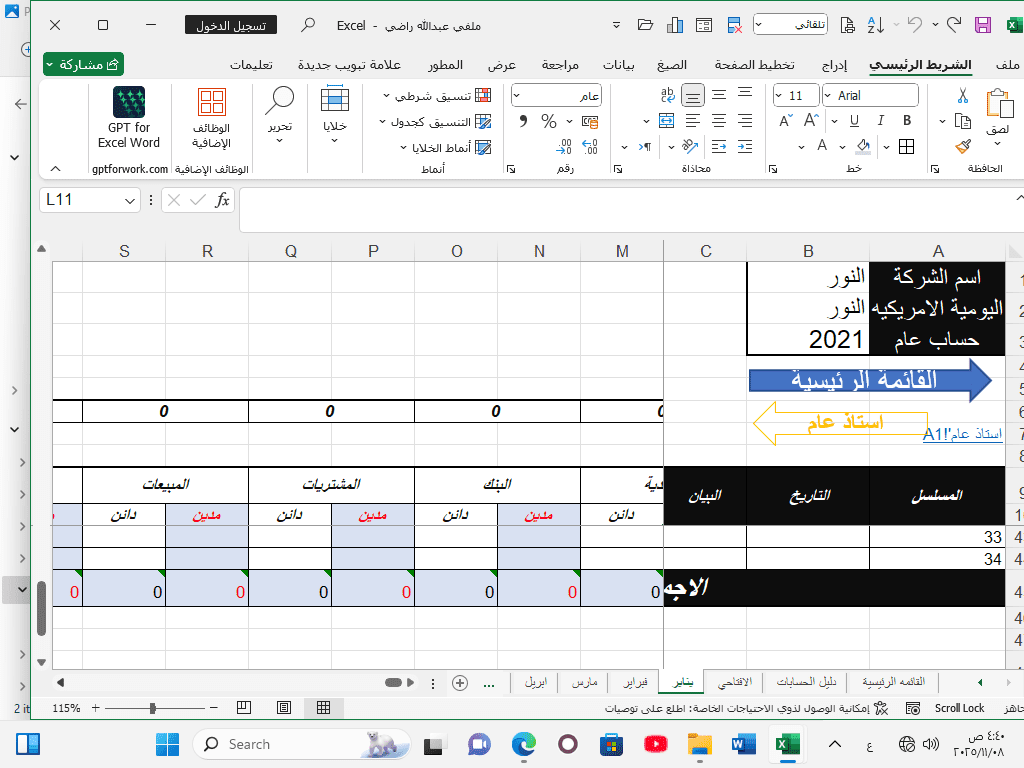Follow the استاذ عام!A1 hyperlink
1024x768 pixels.
point(962,434)
